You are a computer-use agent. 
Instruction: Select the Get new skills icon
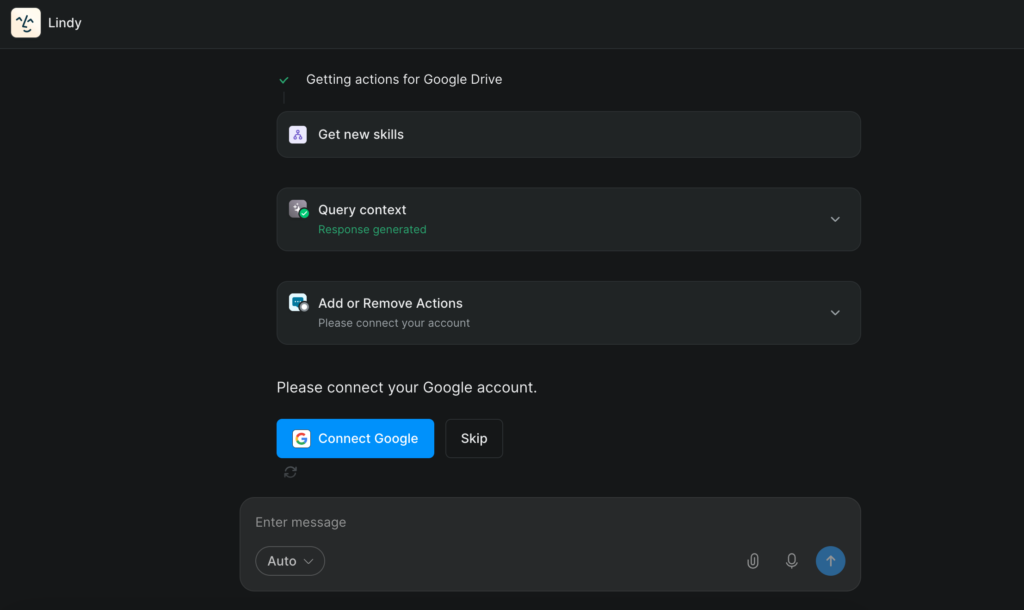pos(297,134)
